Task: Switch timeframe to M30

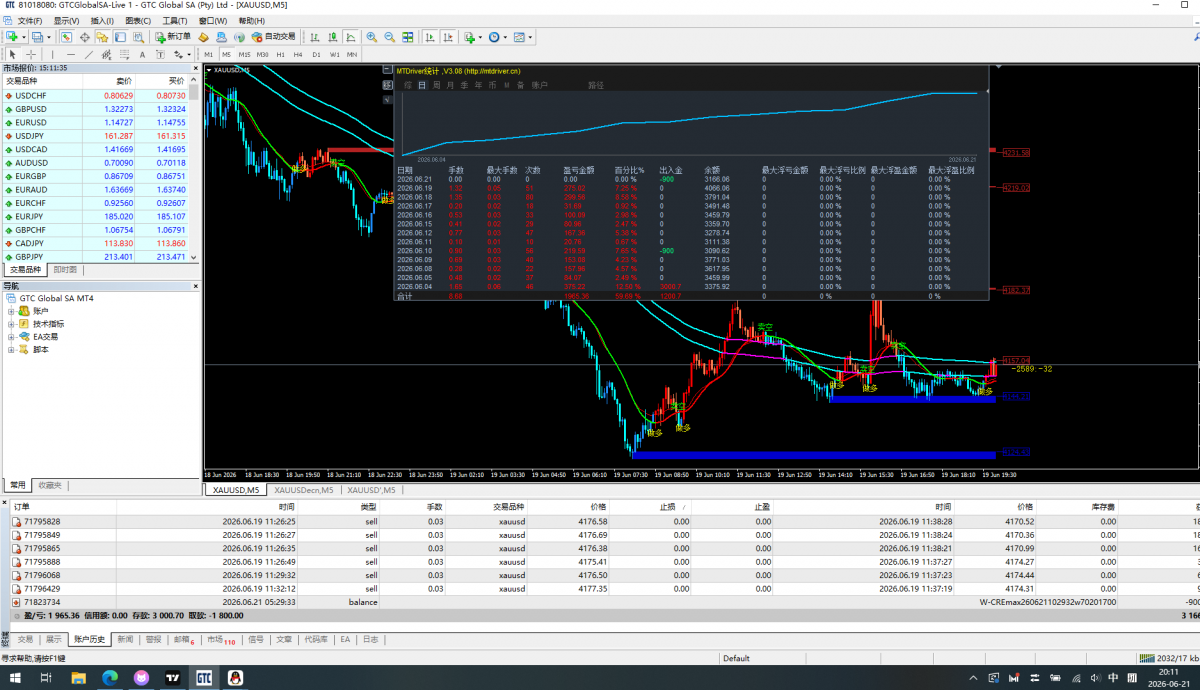Action: click(x=262, y=53)
